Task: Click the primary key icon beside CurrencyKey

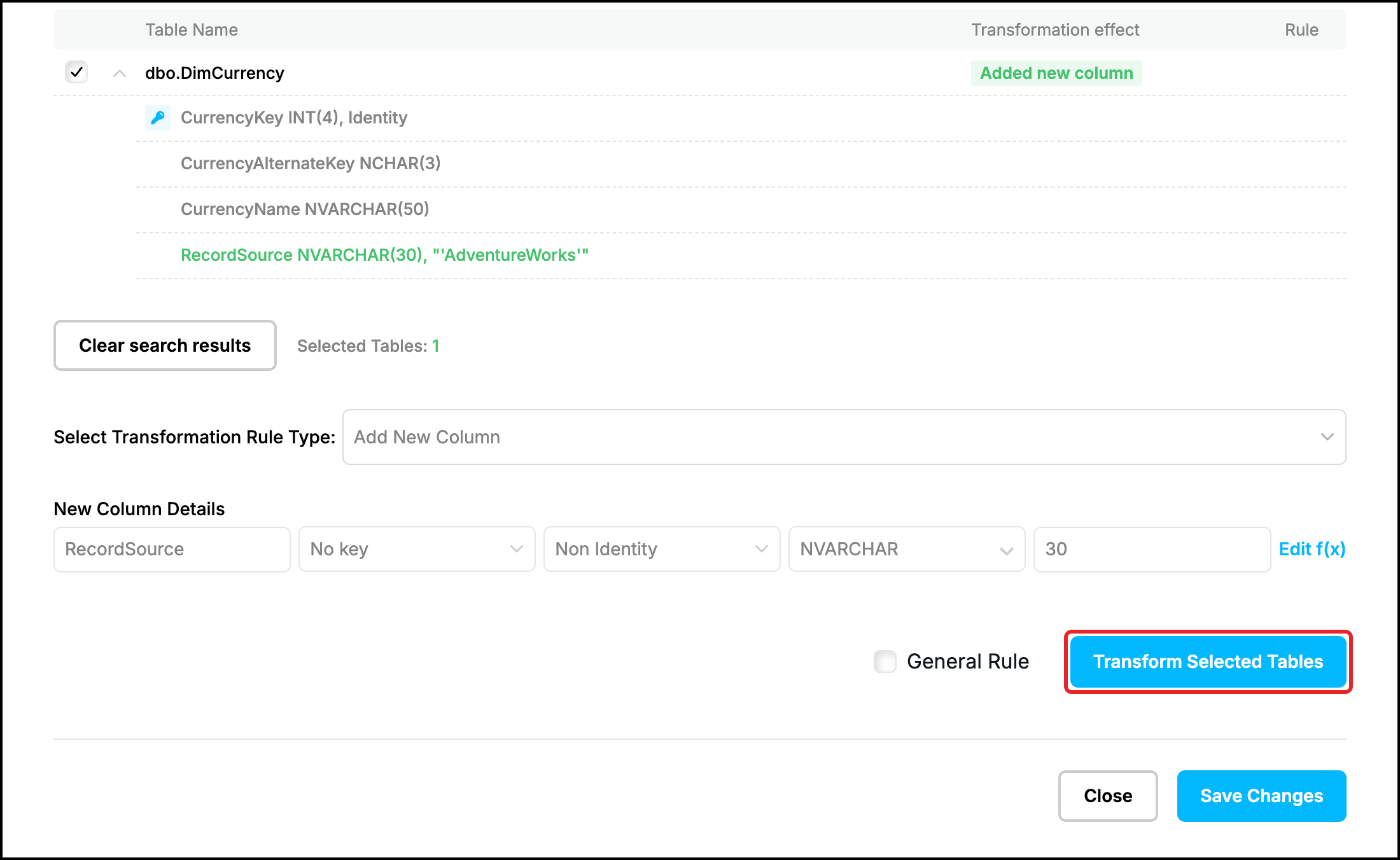Action: click(x=157, y=118)
